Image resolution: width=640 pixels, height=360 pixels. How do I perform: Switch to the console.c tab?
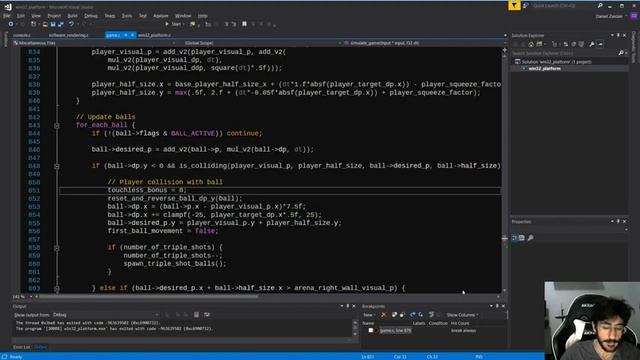coord(22,36)
